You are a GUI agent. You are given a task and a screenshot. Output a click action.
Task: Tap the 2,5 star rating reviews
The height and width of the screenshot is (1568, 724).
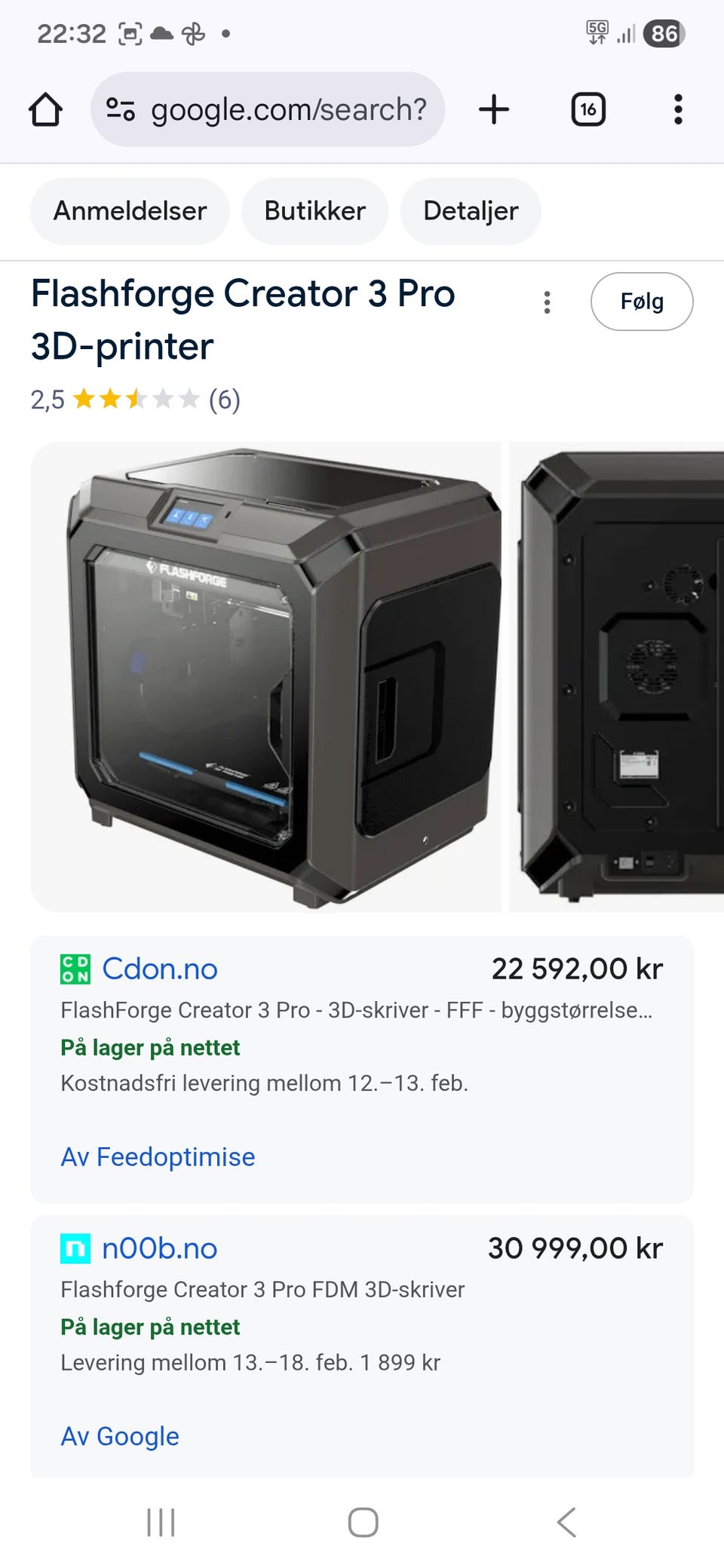[136, 399]
